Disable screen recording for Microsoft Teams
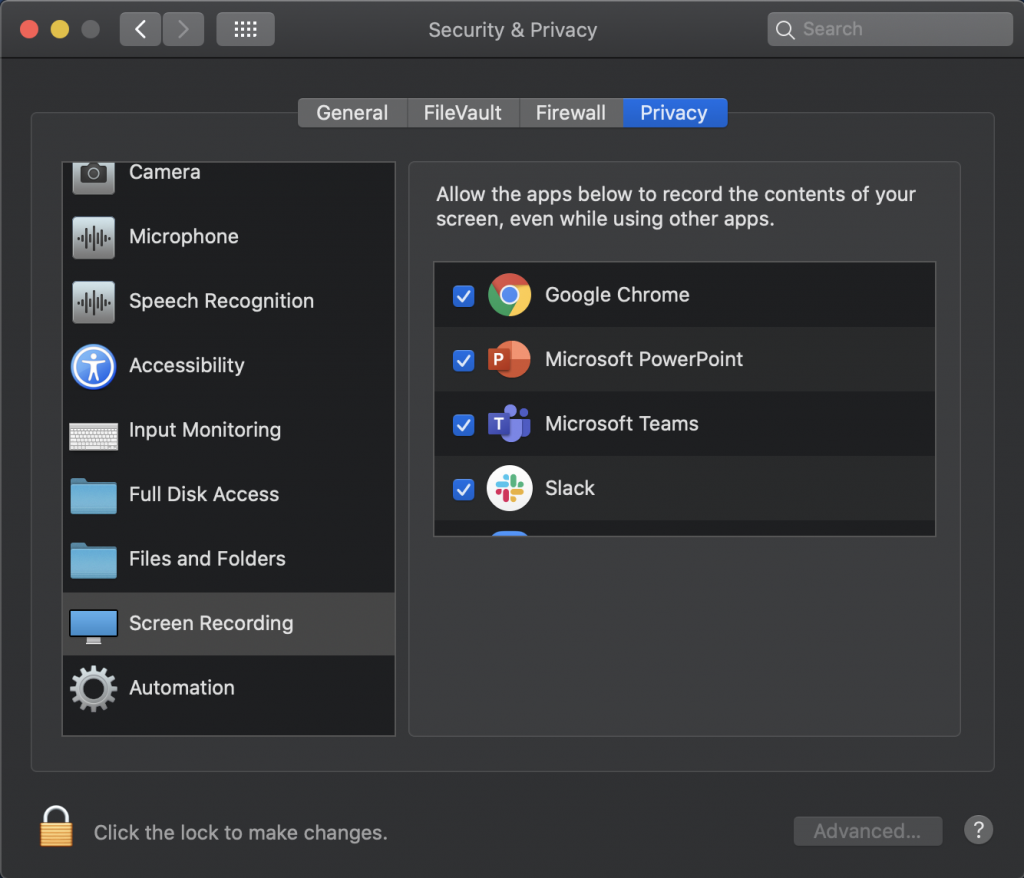 point(463,425)
